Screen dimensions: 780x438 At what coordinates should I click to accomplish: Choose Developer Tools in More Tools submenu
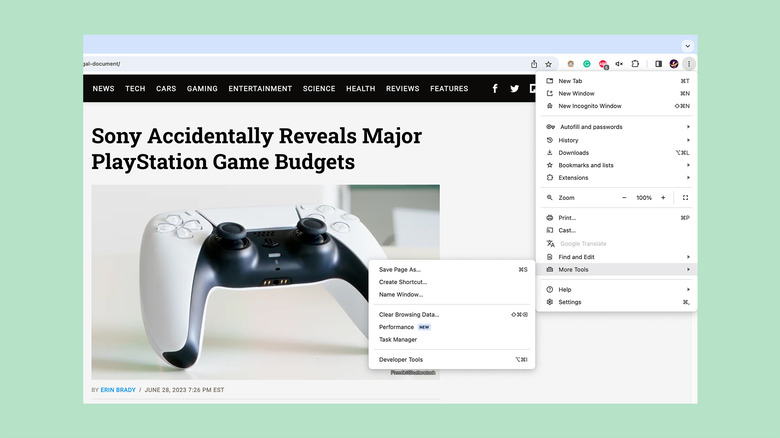tap(401, 360)
